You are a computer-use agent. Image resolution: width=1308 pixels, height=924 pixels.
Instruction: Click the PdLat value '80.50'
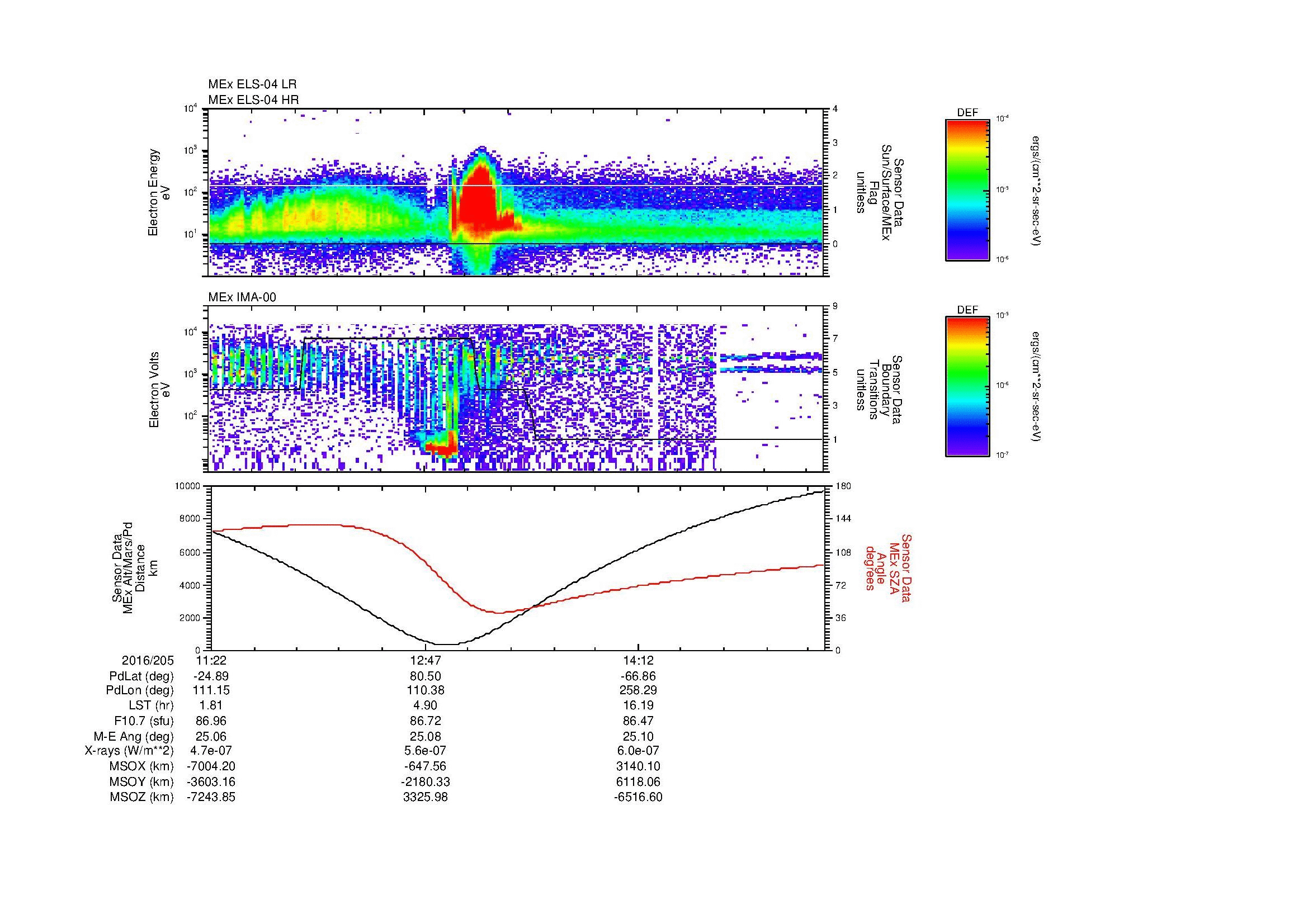(426, 676)
